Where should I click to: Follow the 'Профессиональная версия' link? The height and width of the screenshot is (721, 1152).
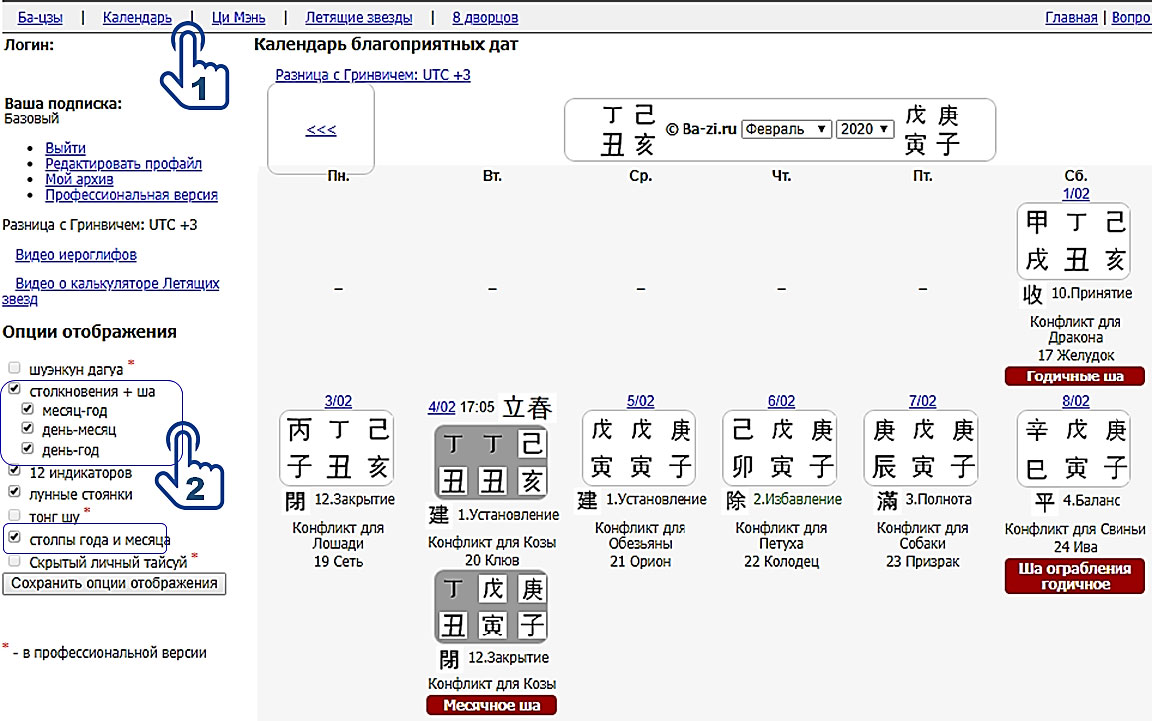(x=131, y=195)
